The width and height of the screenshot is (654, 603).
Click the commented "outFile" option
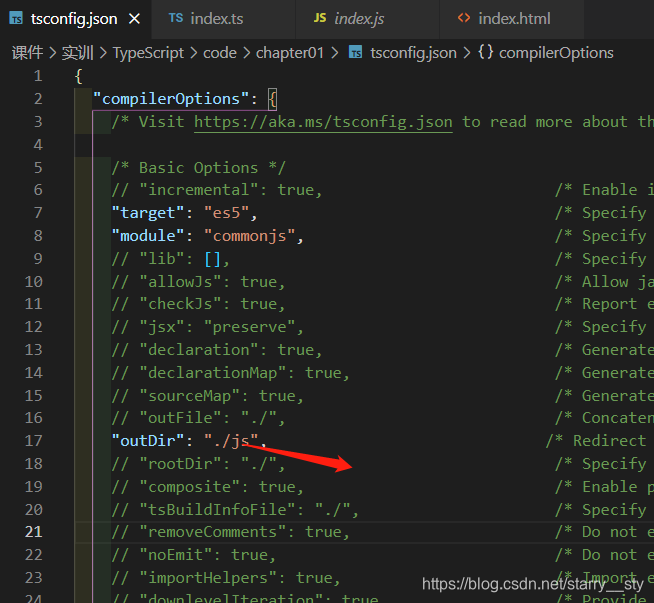coord(199,418)
